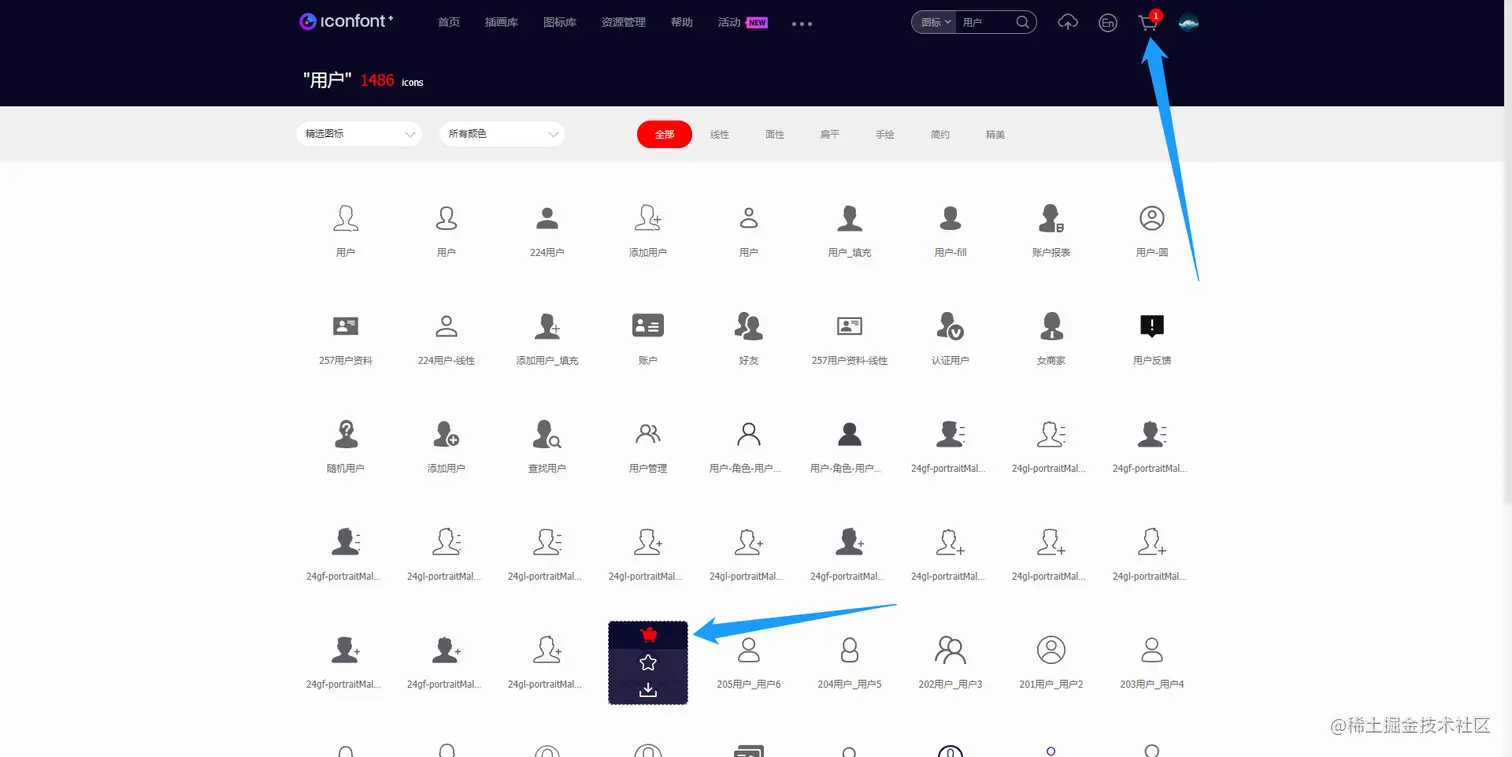This screenshot has width=1512, height=757.
Task: Open the three-dots more menu
Action: pos(802,23)
